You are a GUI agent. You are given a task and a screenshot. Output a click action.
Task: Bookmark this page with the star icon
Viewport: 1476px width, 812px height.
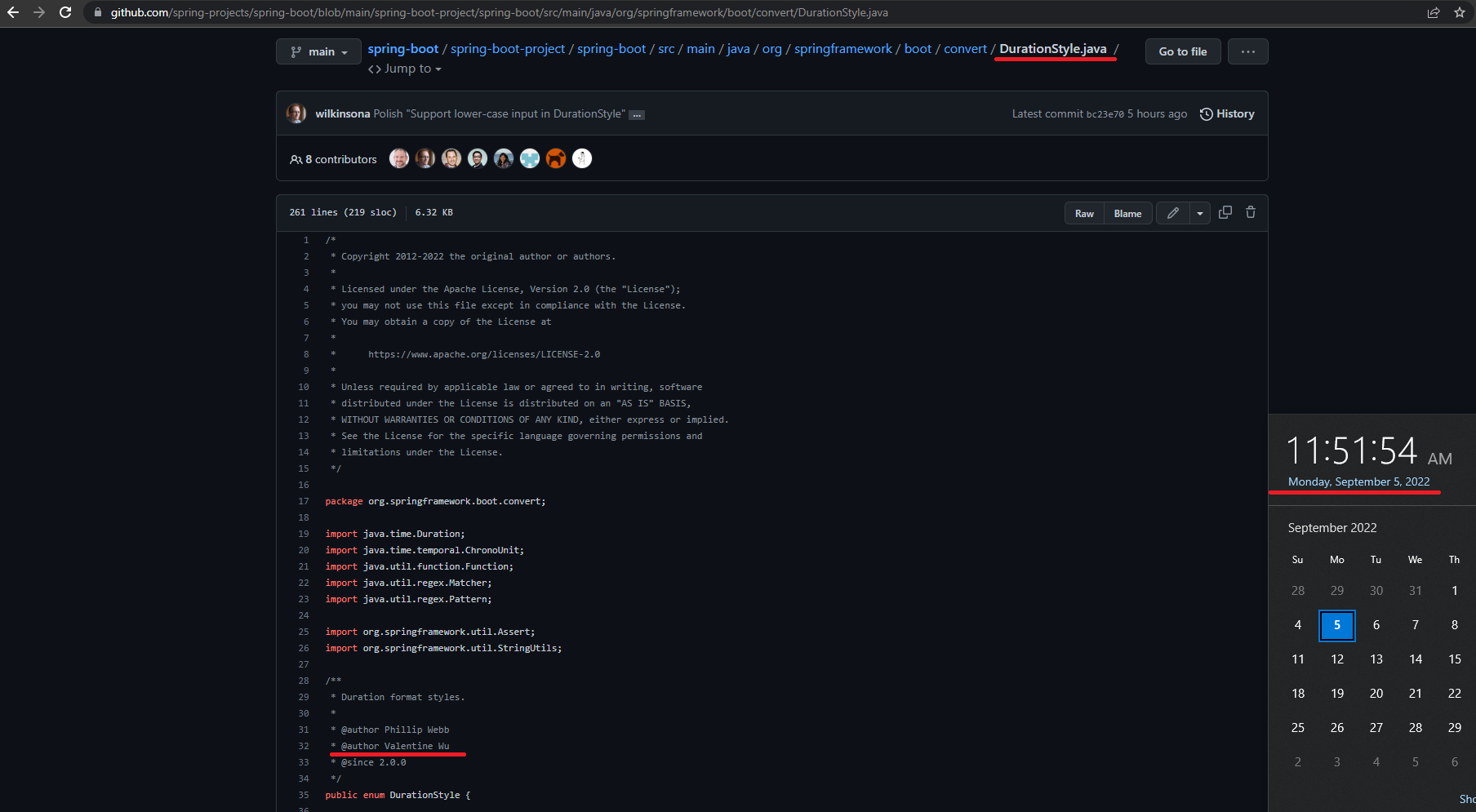pyautogui.click(x=1460, y=12)
